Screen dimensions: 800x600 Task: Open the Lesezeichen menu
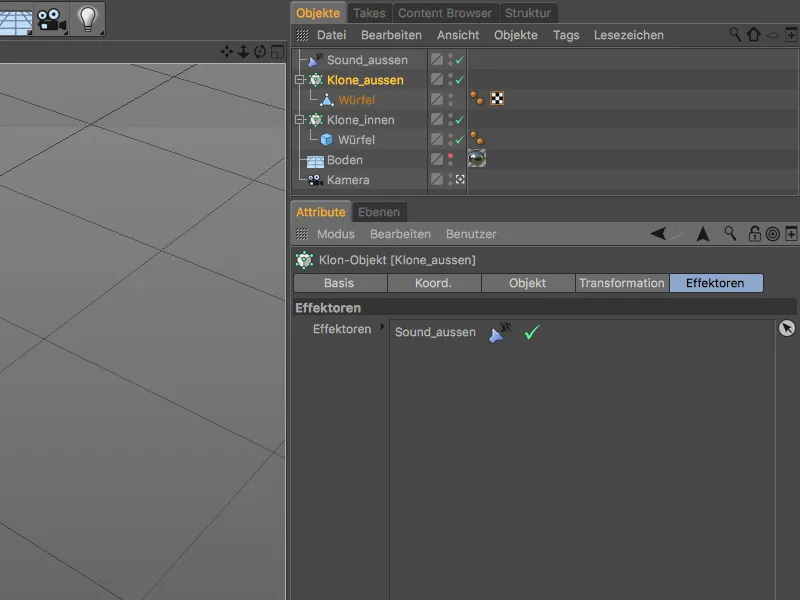click(629, 35)
